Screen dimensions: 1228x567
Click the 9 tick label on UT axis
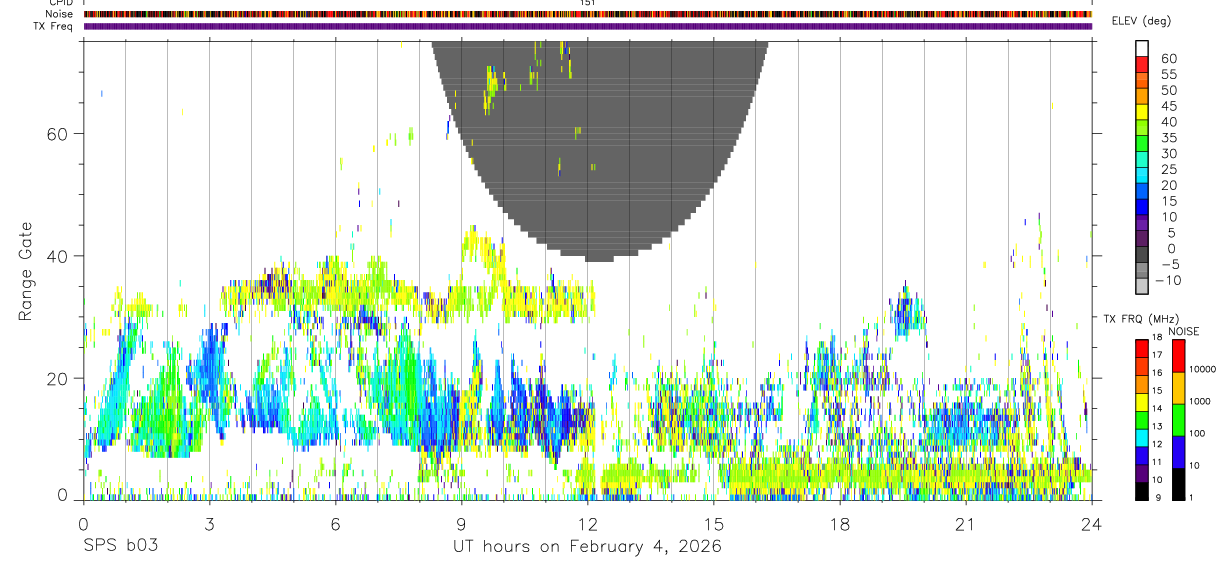point(461,523)
